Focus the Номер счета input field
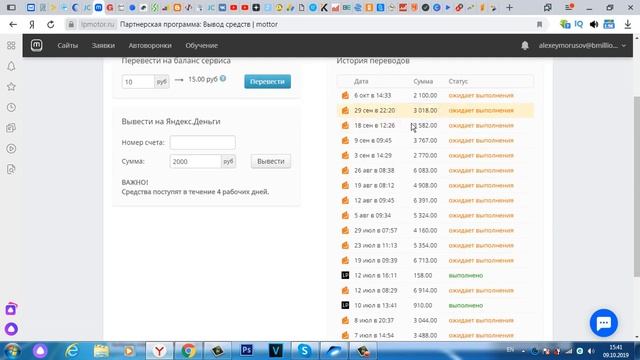The width and height of the screenshot is (640, 360). click(x=202, y=142)
